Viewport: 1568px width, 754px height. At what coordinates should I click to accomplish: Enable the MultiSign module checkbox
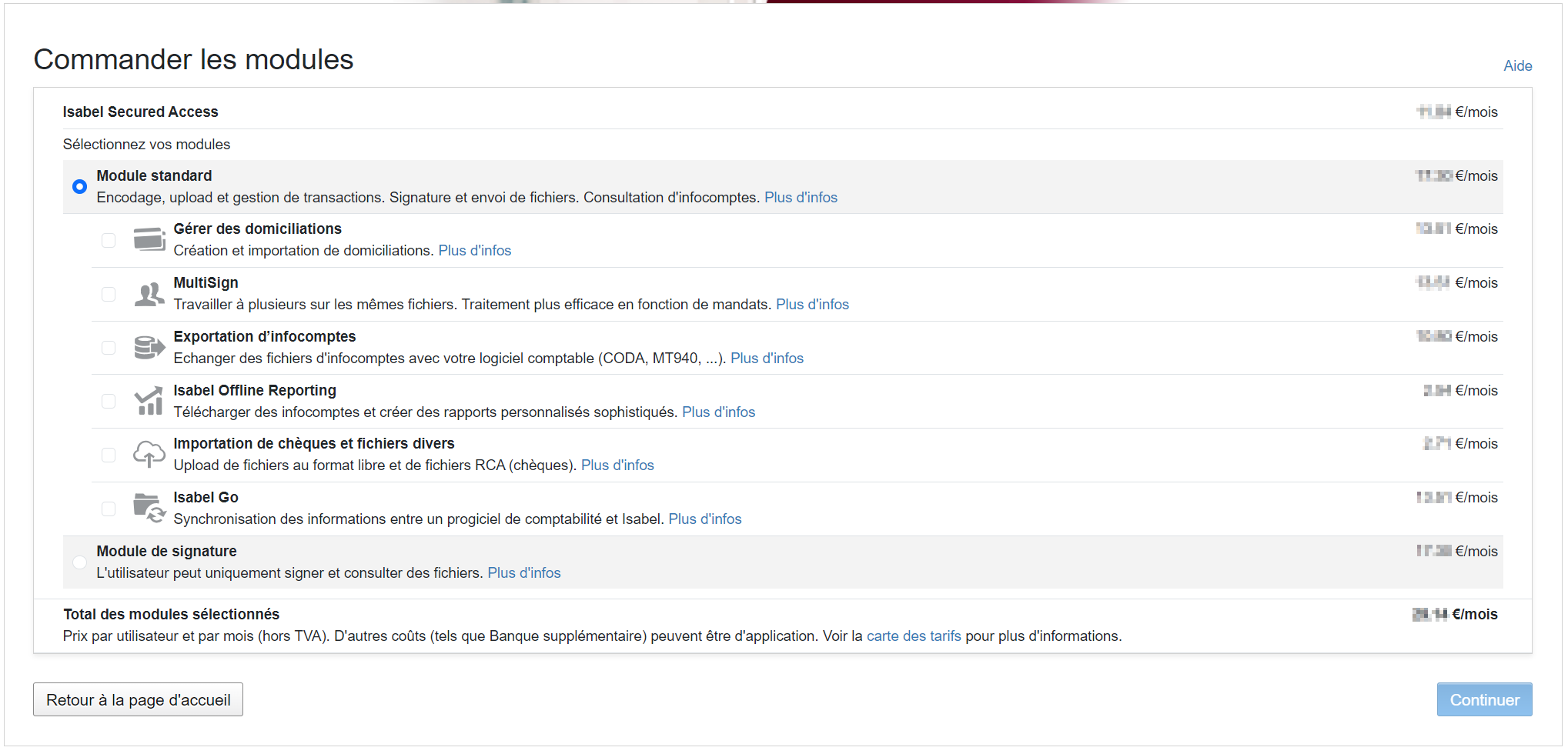coord(109,294)
